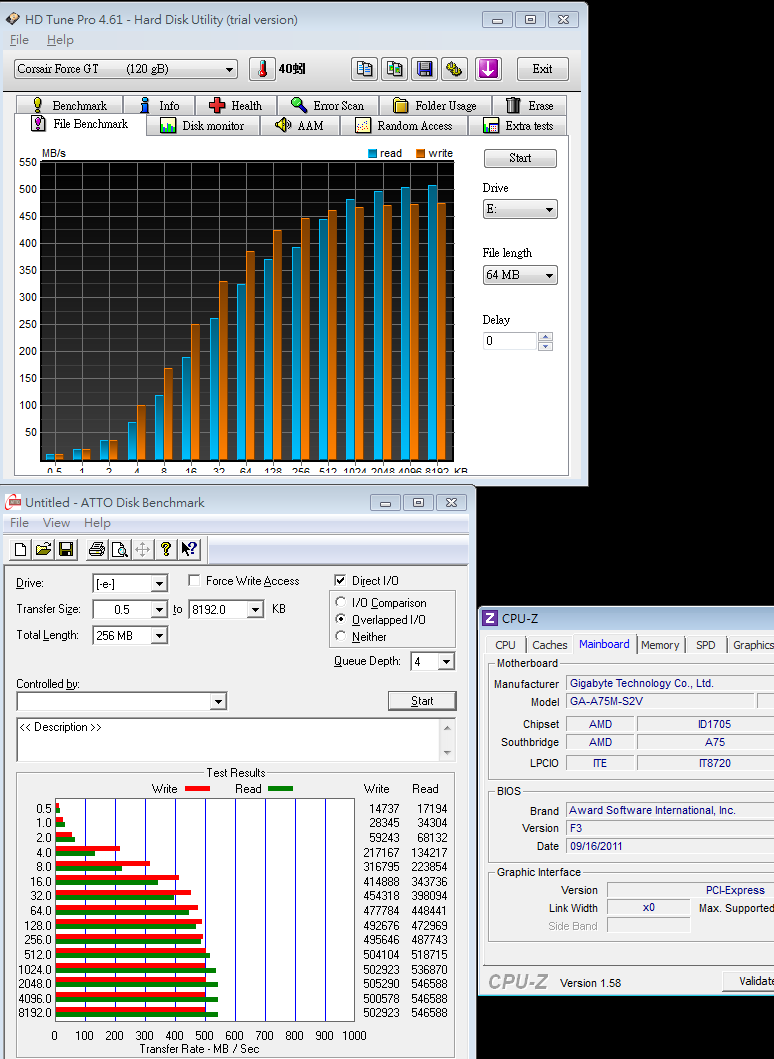Click the Description box scroll-down arrow
The width and height of the screenshot is (774, 1059).
447,752
